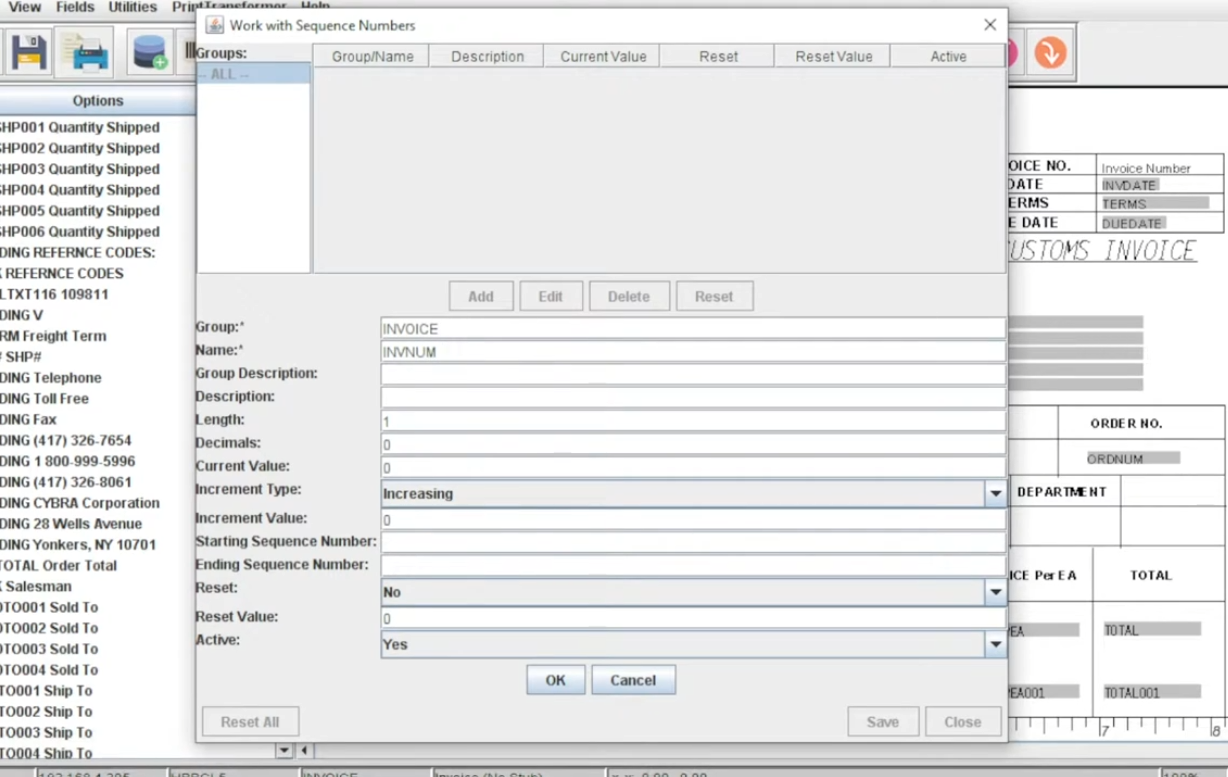1228x777 pixels.
Task: Open the Reset dropdown showing No
Action: click(x=995, y=592)
